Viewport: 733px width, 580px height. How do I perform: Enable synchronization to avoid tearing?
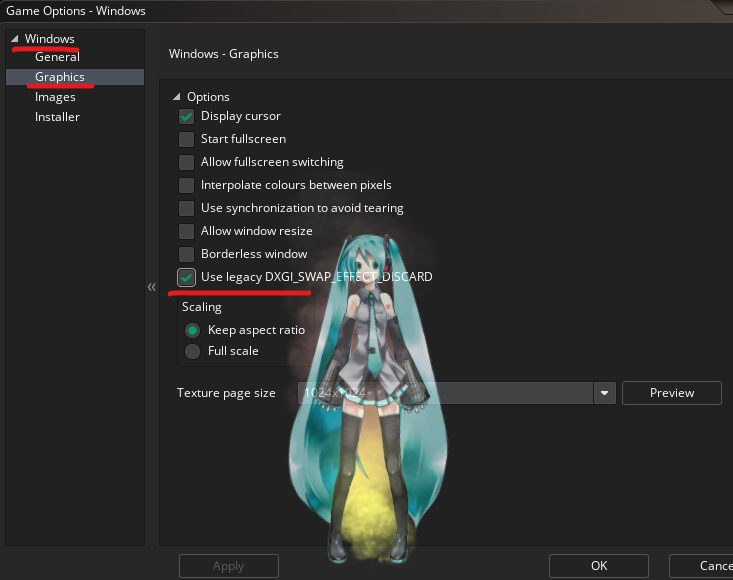click(x=187, y=208)
